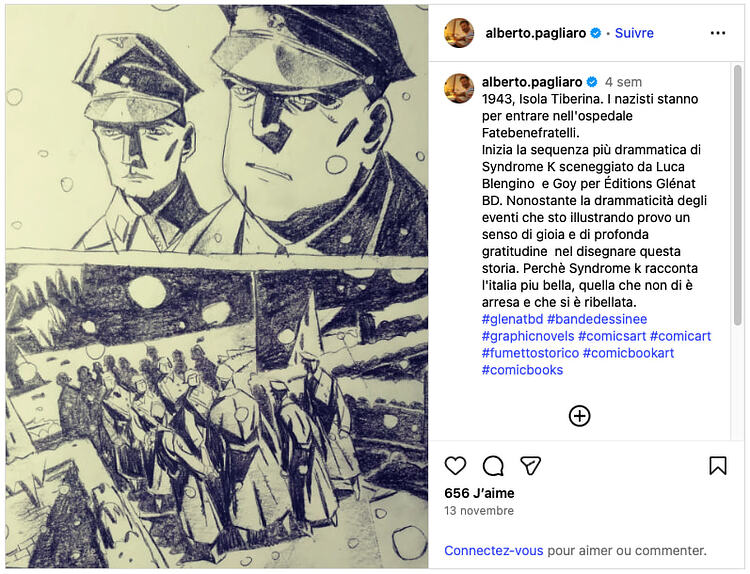This screenshot has width=750, height=574.
Task: Open the three-dot more options menu
Action: coord(717,33)
